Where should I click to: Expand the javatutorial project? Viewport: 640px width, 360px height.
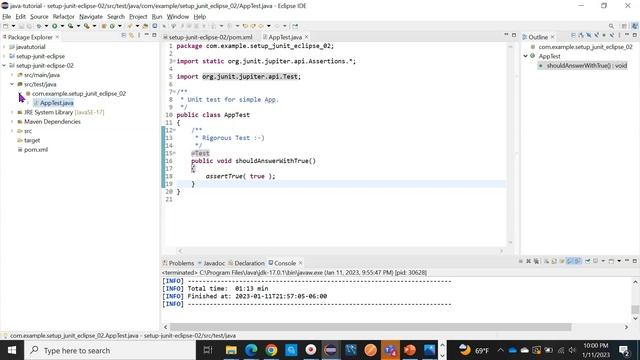pos(4,47)
